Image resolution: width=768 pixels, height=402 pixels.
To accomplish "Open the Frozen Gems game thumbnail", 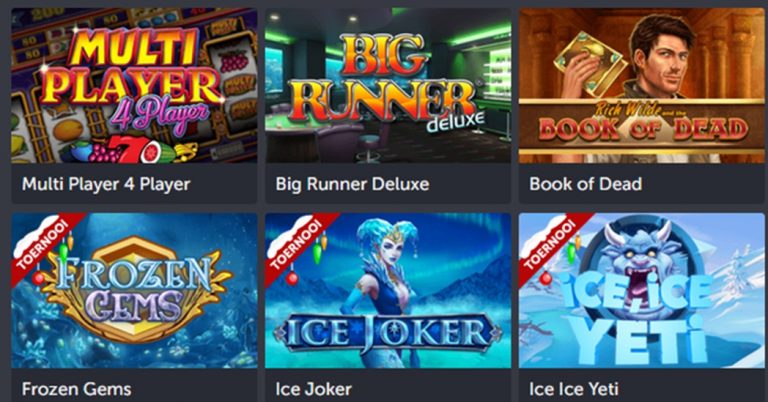I will coord(134,290).
